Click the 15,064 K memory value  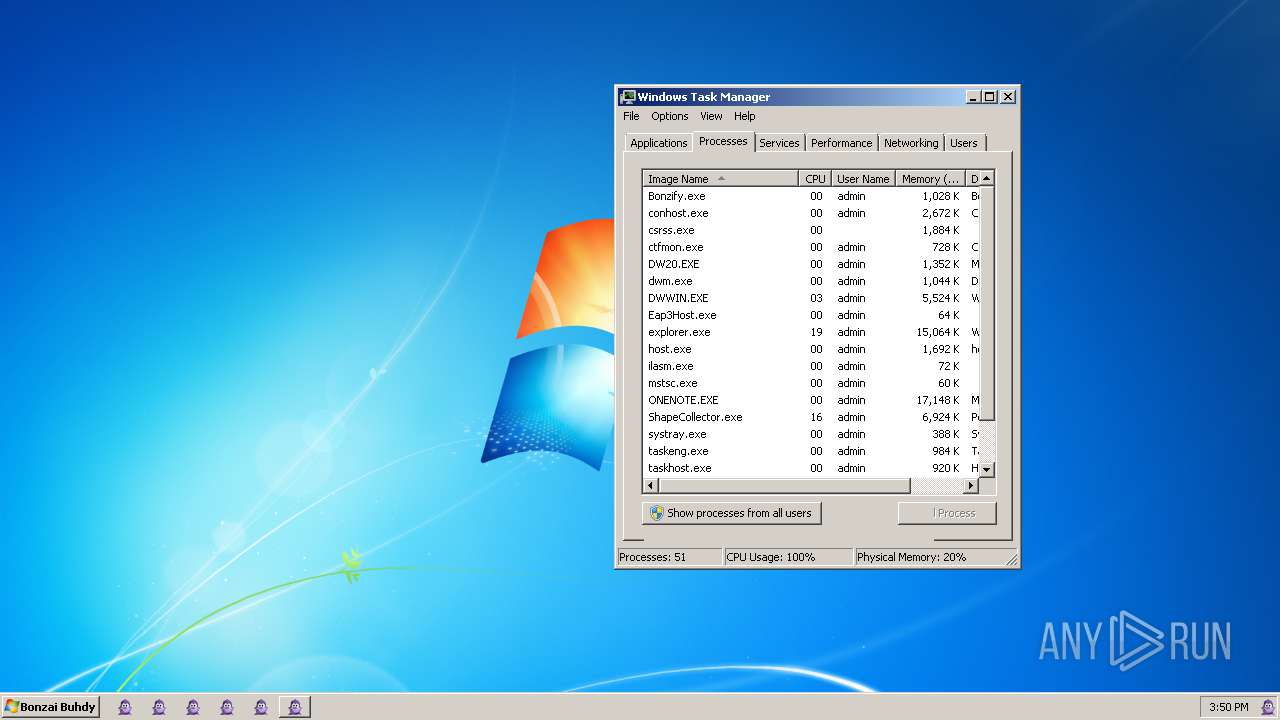(940, 332)
